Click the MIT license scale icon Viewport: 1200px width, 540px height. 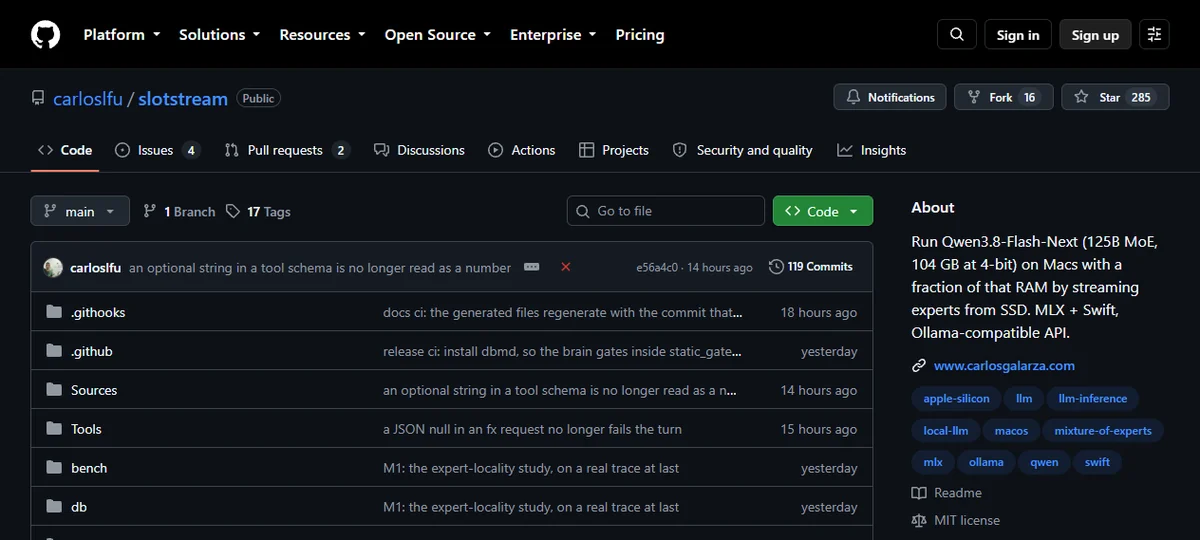click(x=919, y=520)
